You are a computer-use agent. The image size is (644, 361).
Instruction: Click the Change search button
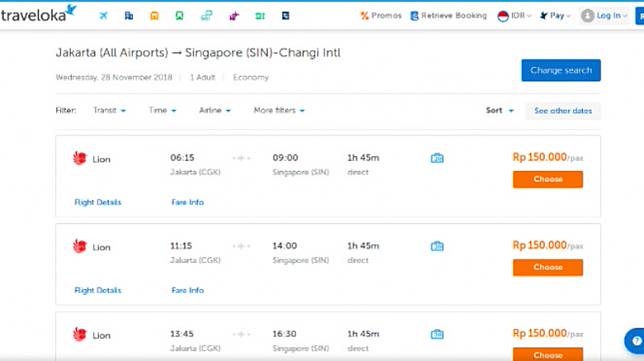pyautogui.click(x=561, y=70)
